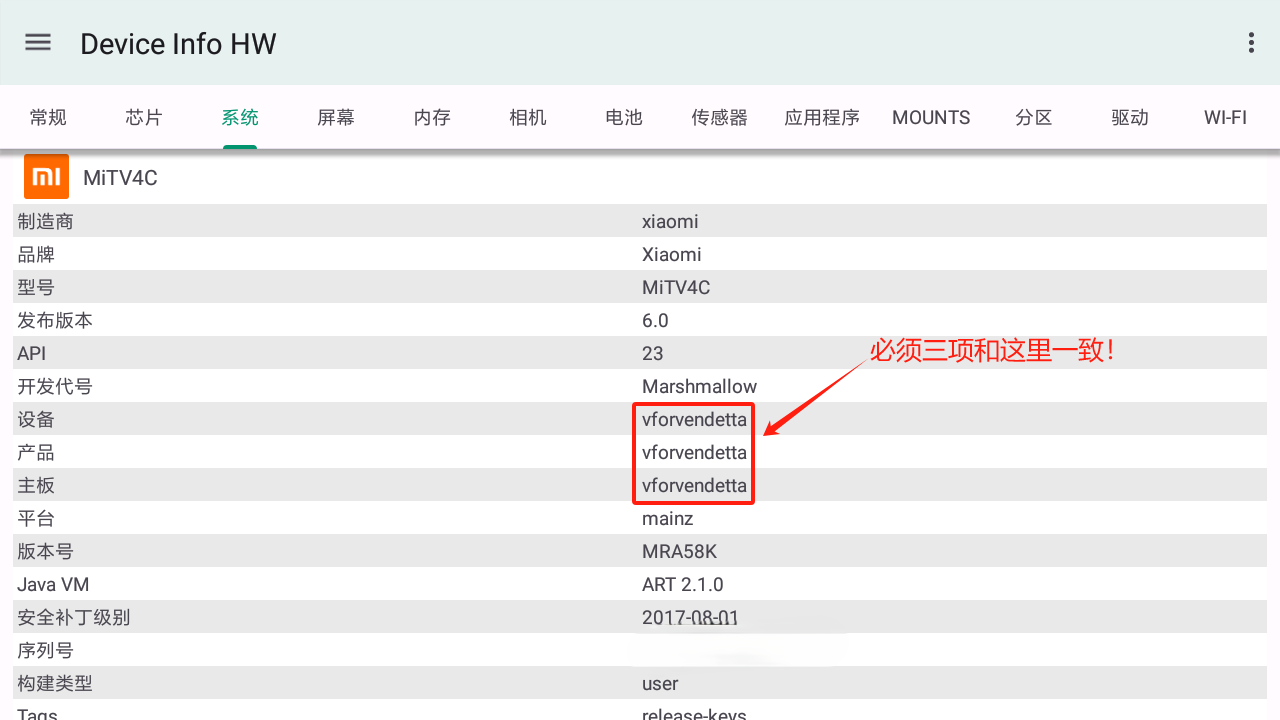Open the MOUNTS tab
The width and height of the screenshot is (1280, 720).
click(931, 117)
